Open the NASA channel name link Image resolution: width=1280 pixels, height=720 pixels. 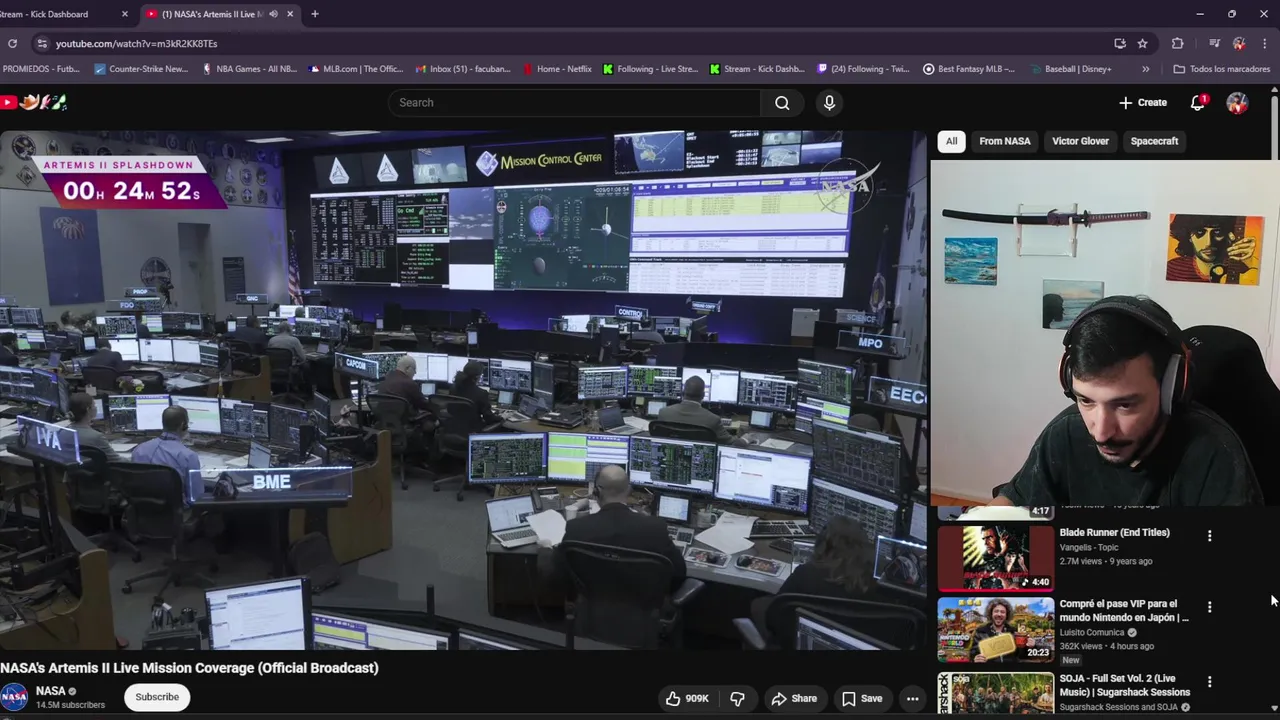tap(50, 691)
